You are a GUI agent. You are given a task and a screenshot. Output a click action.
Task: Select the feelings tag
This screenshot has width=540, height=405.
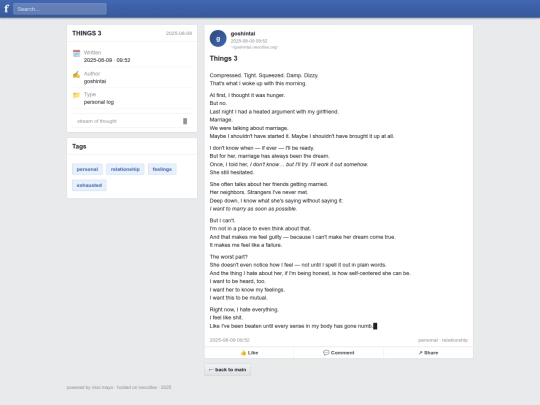(x=162, y=169)
